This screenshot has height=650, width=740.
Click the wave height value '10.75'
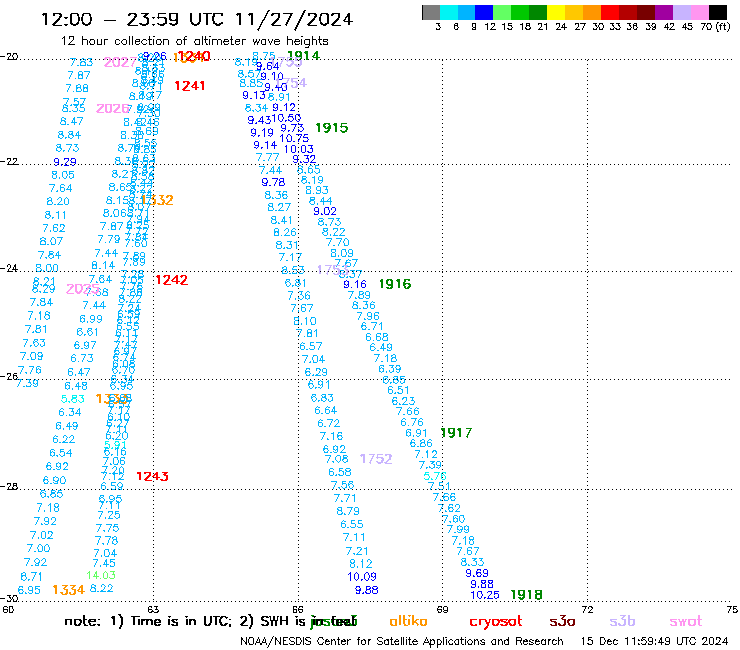click(x=294, y=138)
